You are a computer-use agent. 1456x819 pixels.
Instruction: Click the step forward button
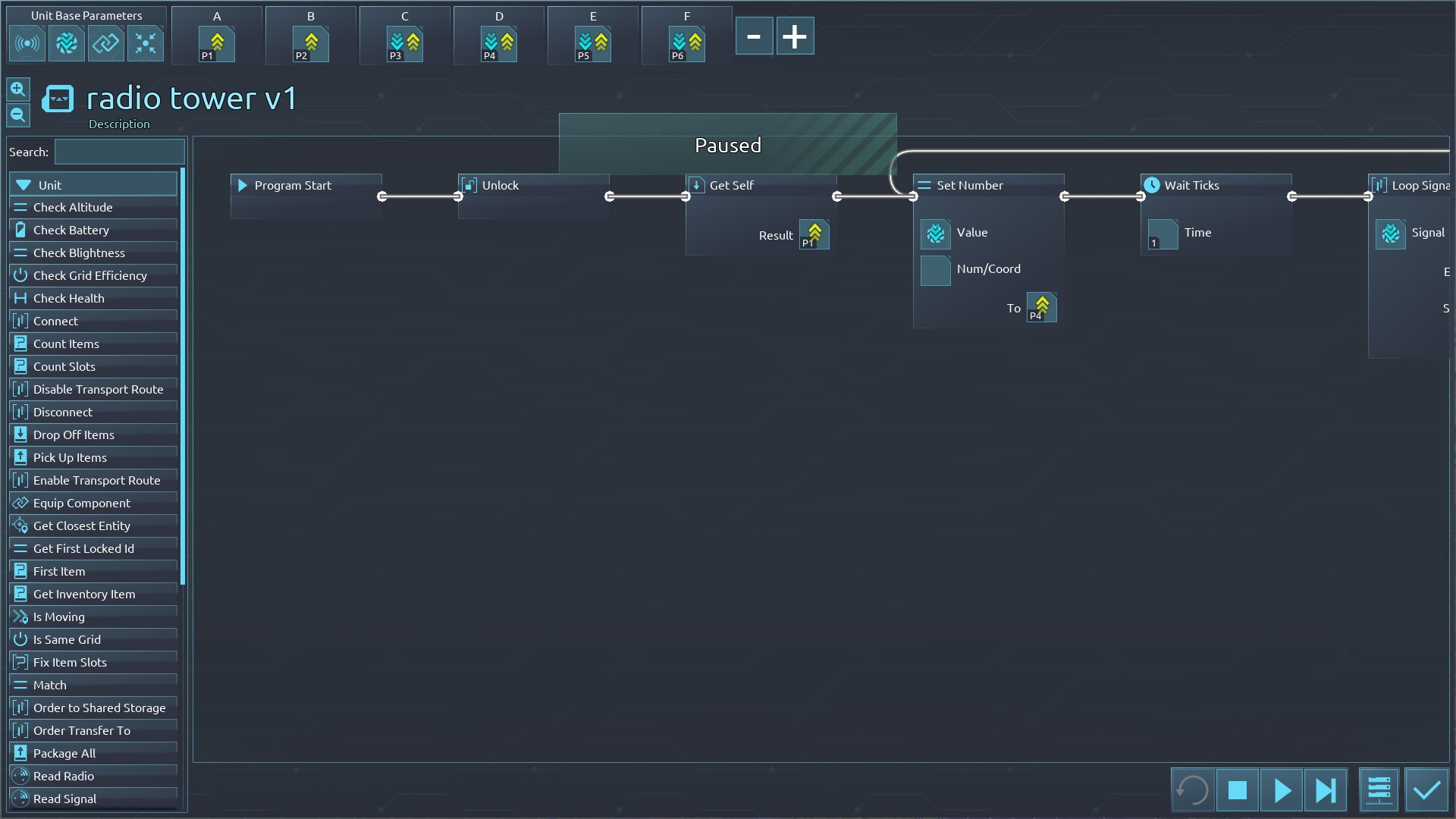coord(1326,791)
